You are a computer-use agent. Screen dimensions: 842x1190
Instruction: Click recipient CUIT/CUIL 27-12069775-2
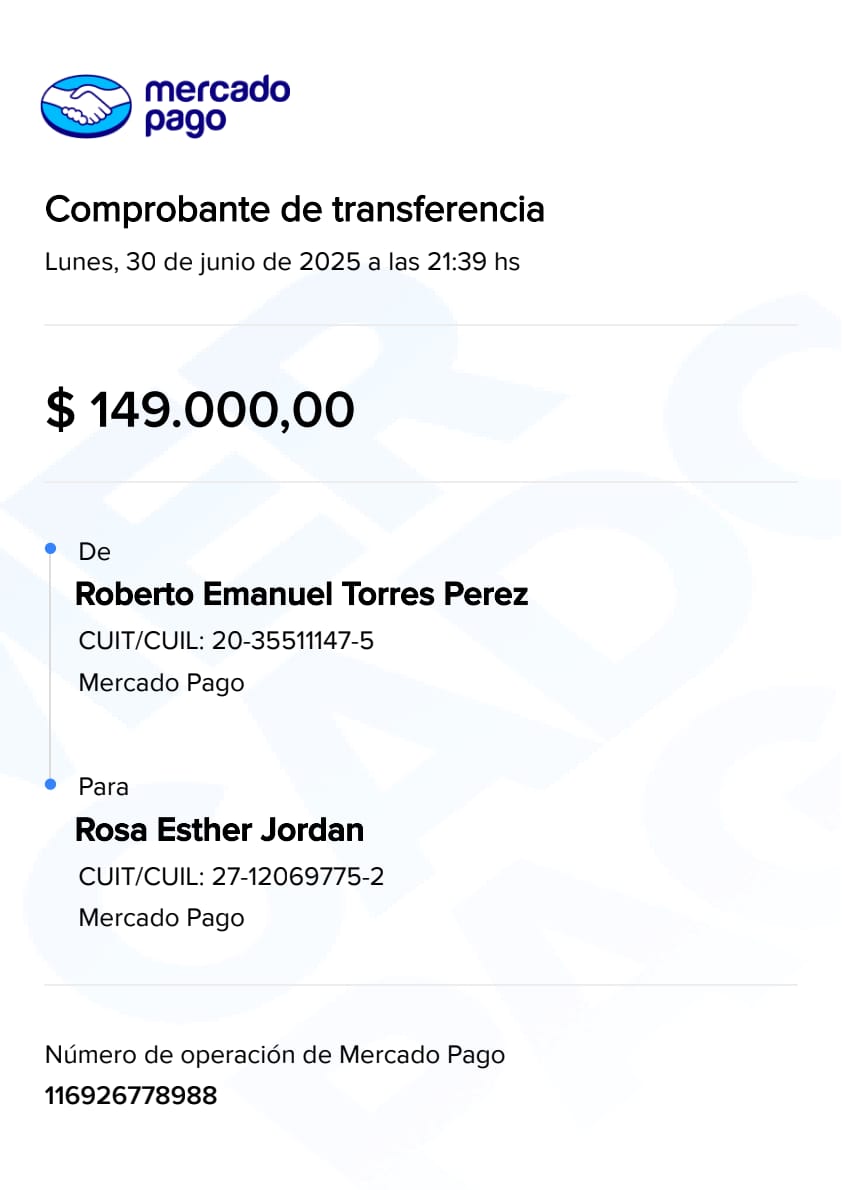point(231,877)
